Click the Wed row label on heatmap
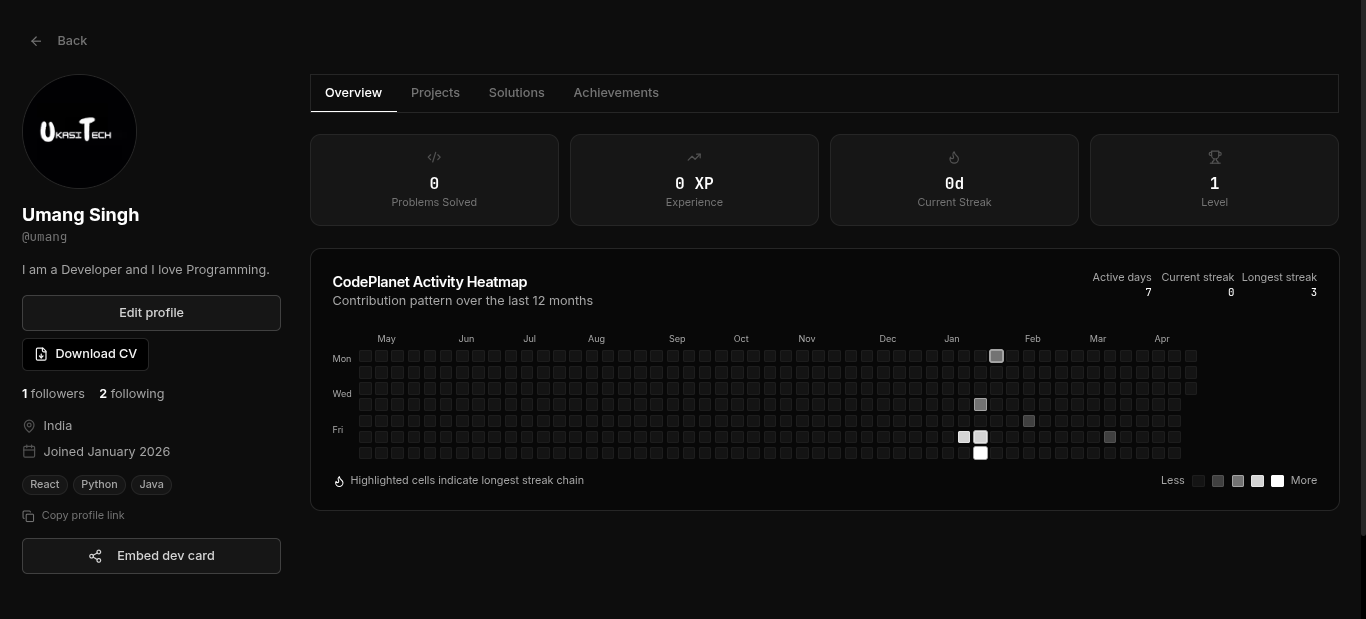The width and height of the screenshot is (1366, 619). coord(342,394)
